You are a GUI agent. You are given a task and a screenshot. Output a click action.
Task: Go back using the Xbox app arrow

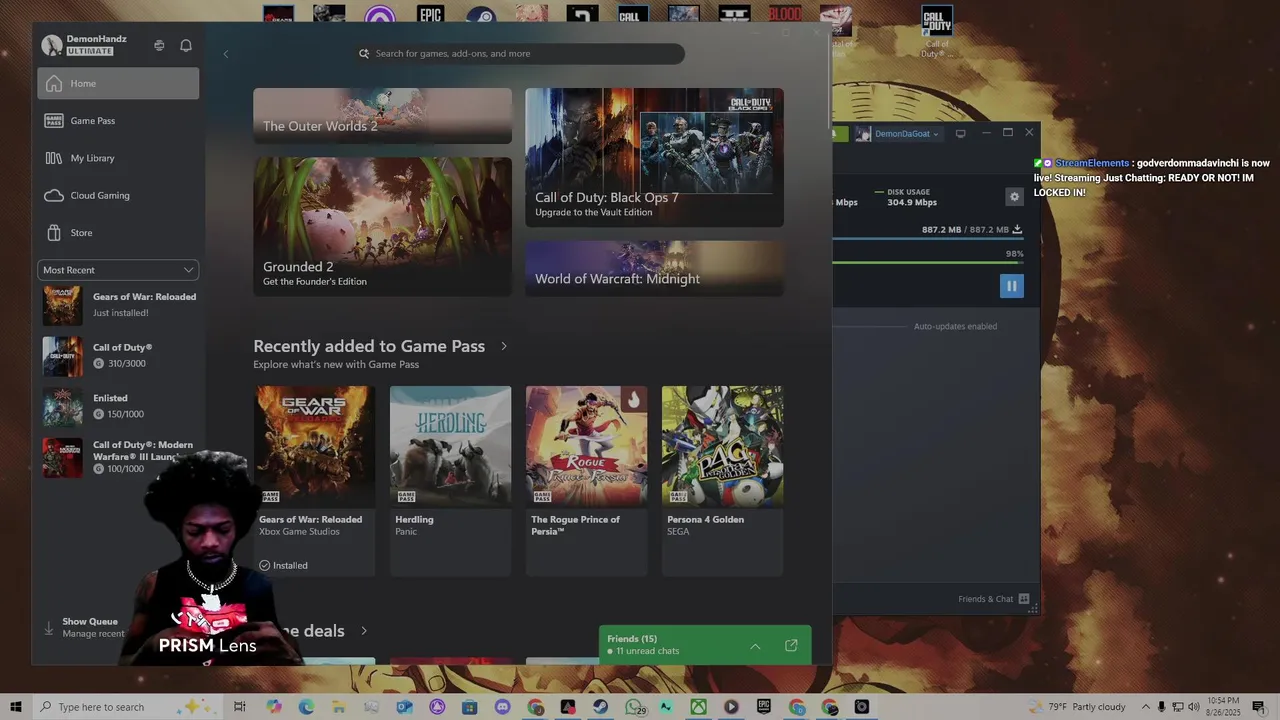pos(226,54)
